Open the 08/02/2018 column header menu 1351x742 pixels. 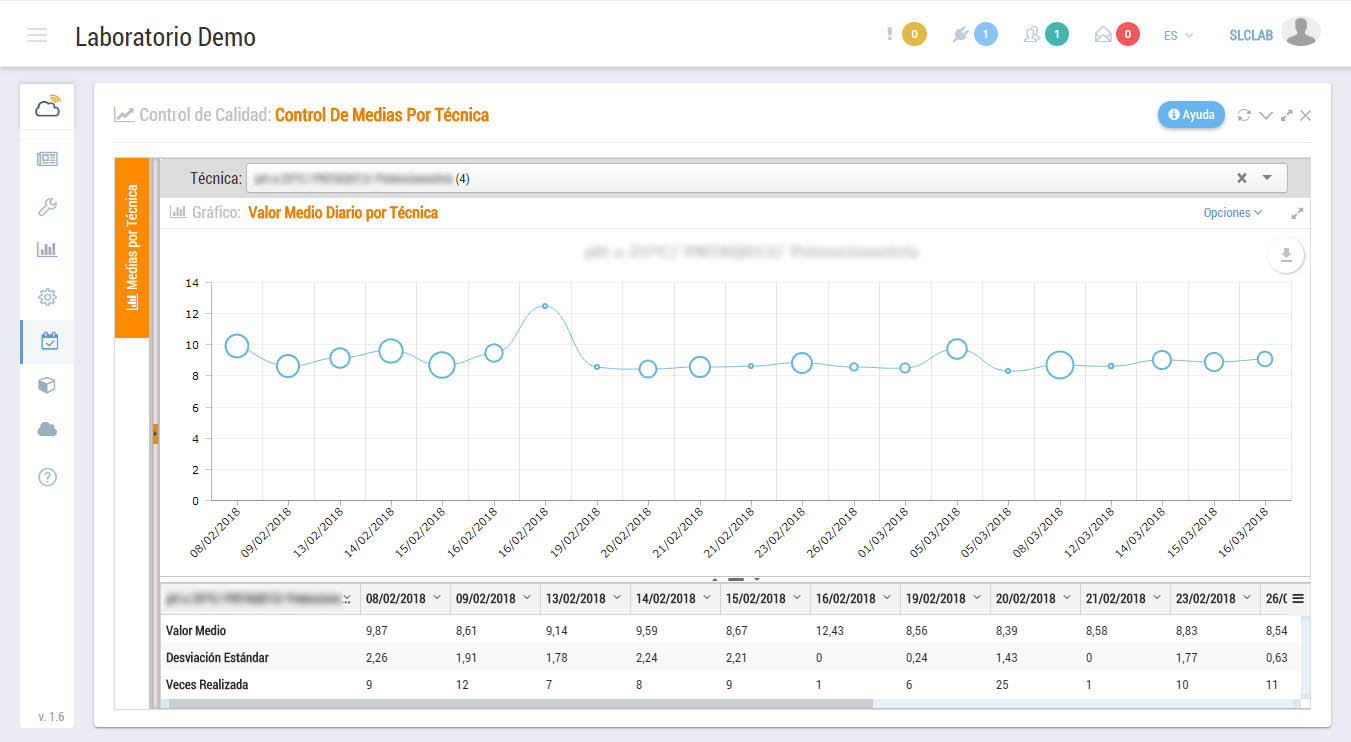click(x=436, y=598)
